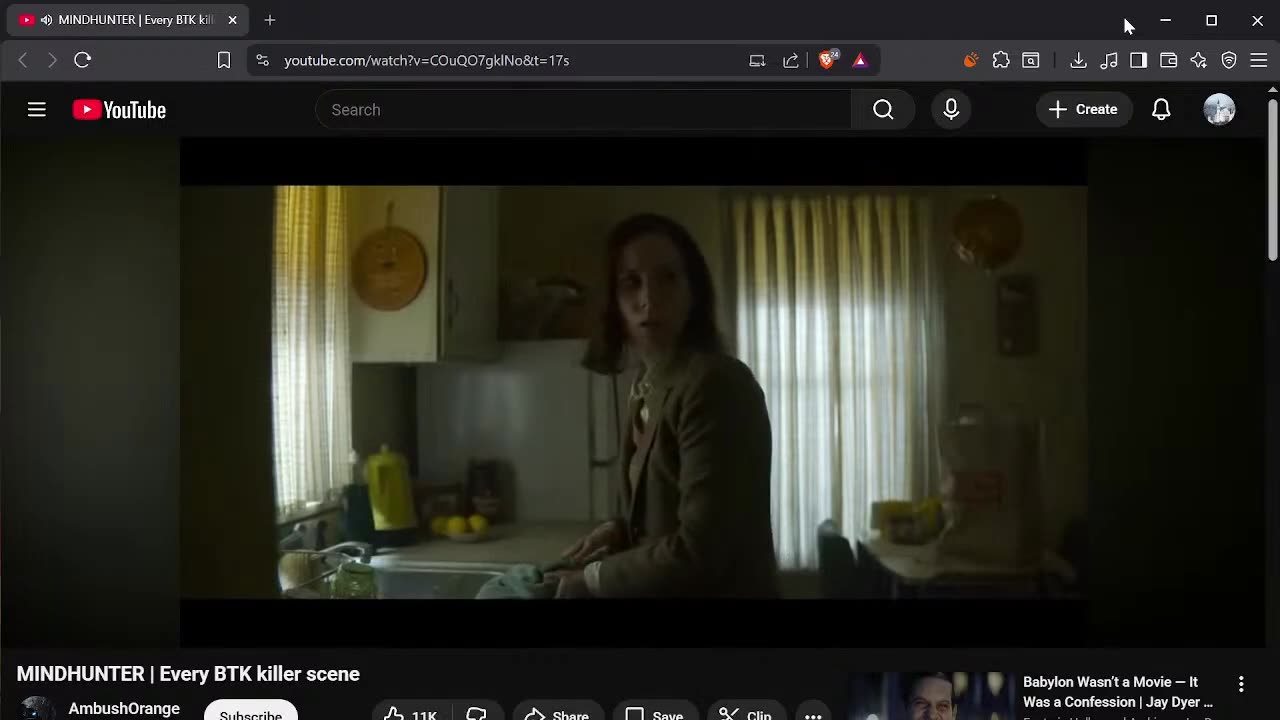Viewport: 1280px width, 720px height.
Task: Open the Downloads panel
Action: pos(1078,61)
